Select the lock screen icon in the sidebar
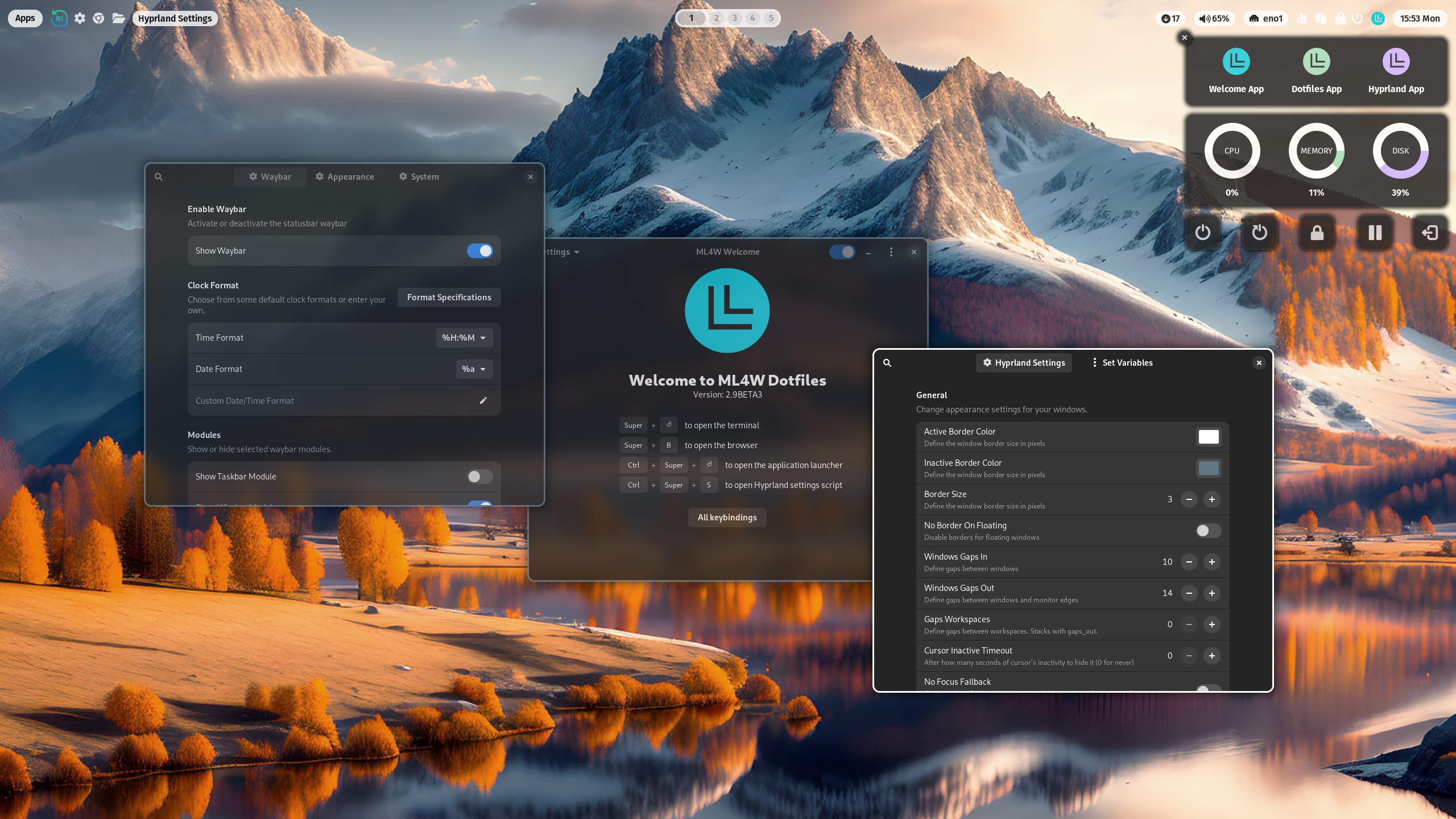 (1317, 233)
